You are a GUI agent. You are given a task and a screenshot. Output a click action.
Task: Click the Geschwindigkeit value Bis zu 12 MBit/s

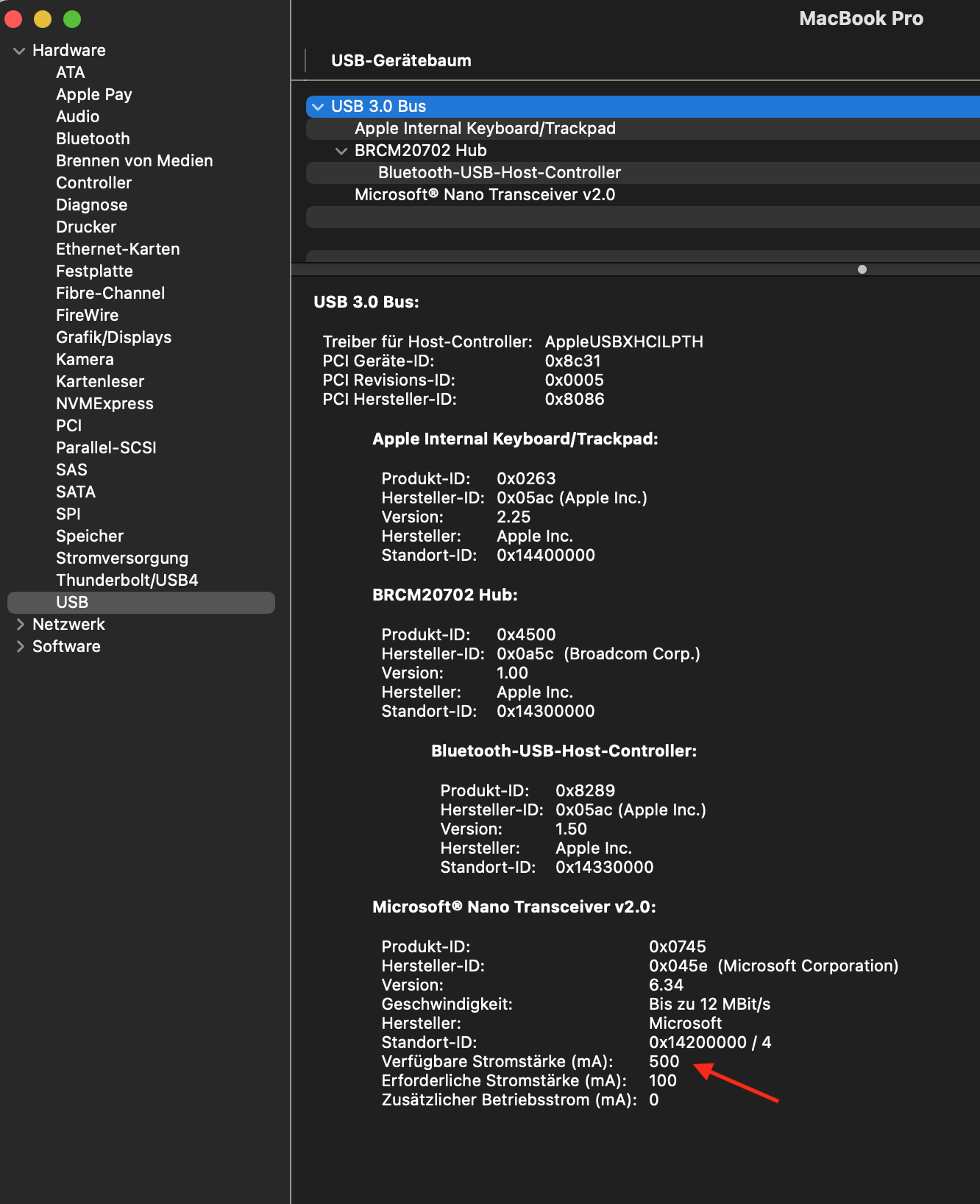tap(709, 1005)
